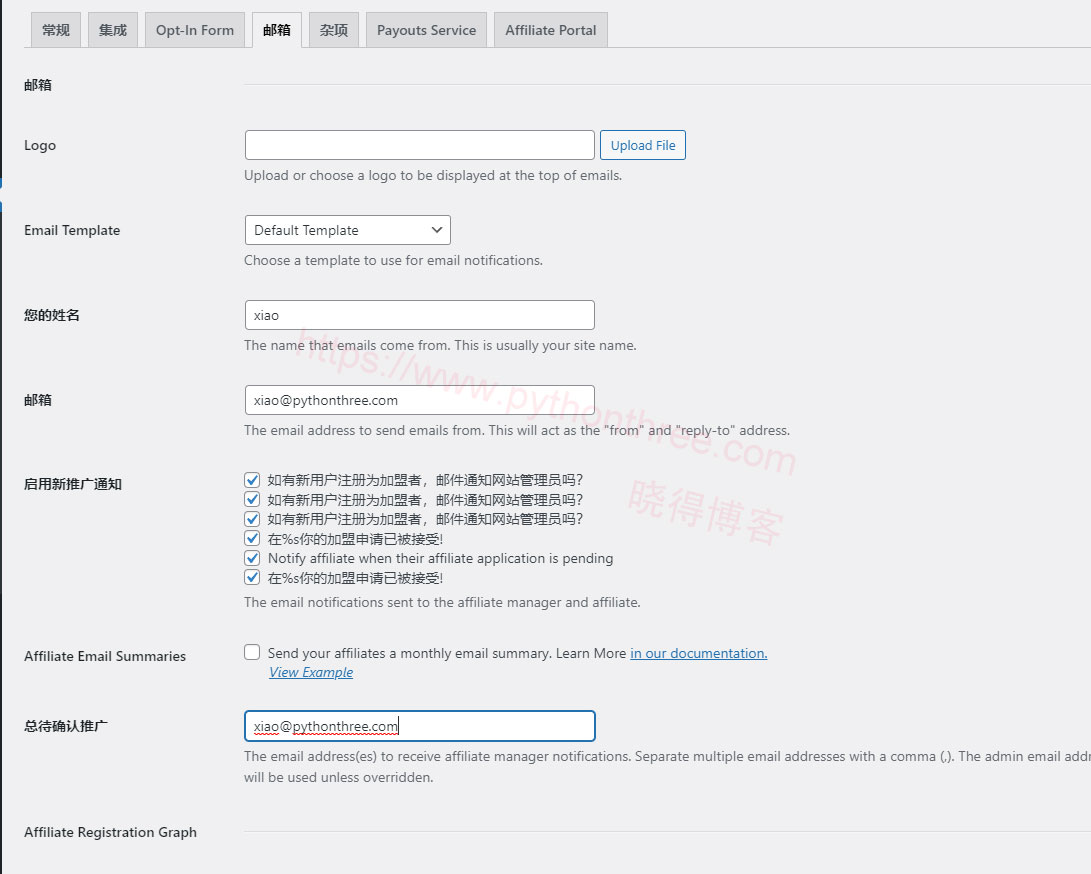The image size is (1091, 874).
Task: Click 'The email notifications sent to' description text
Action: pos(442,602)
